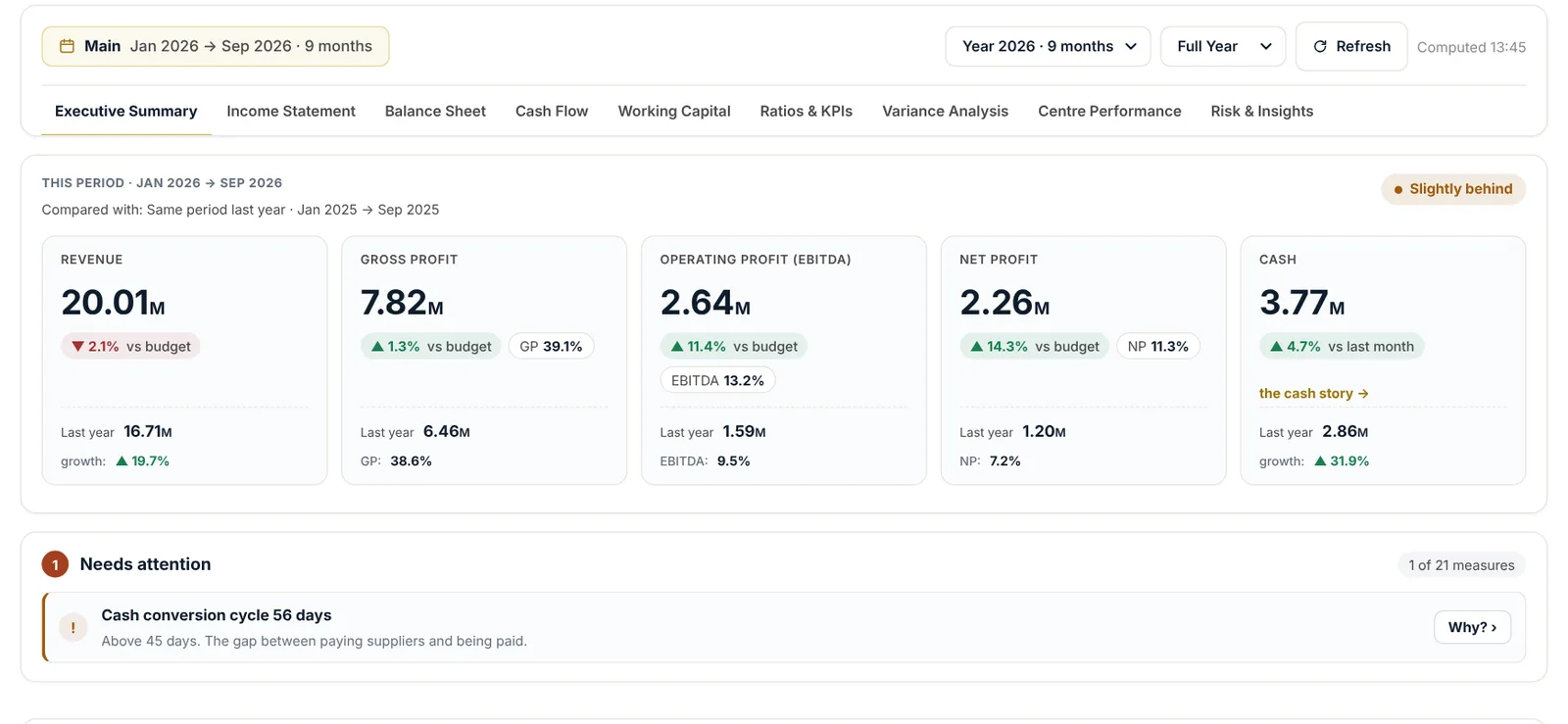Click the 11.4% vs budget chip
Viewport: 1568px width, 724px height.
point(734,346)
